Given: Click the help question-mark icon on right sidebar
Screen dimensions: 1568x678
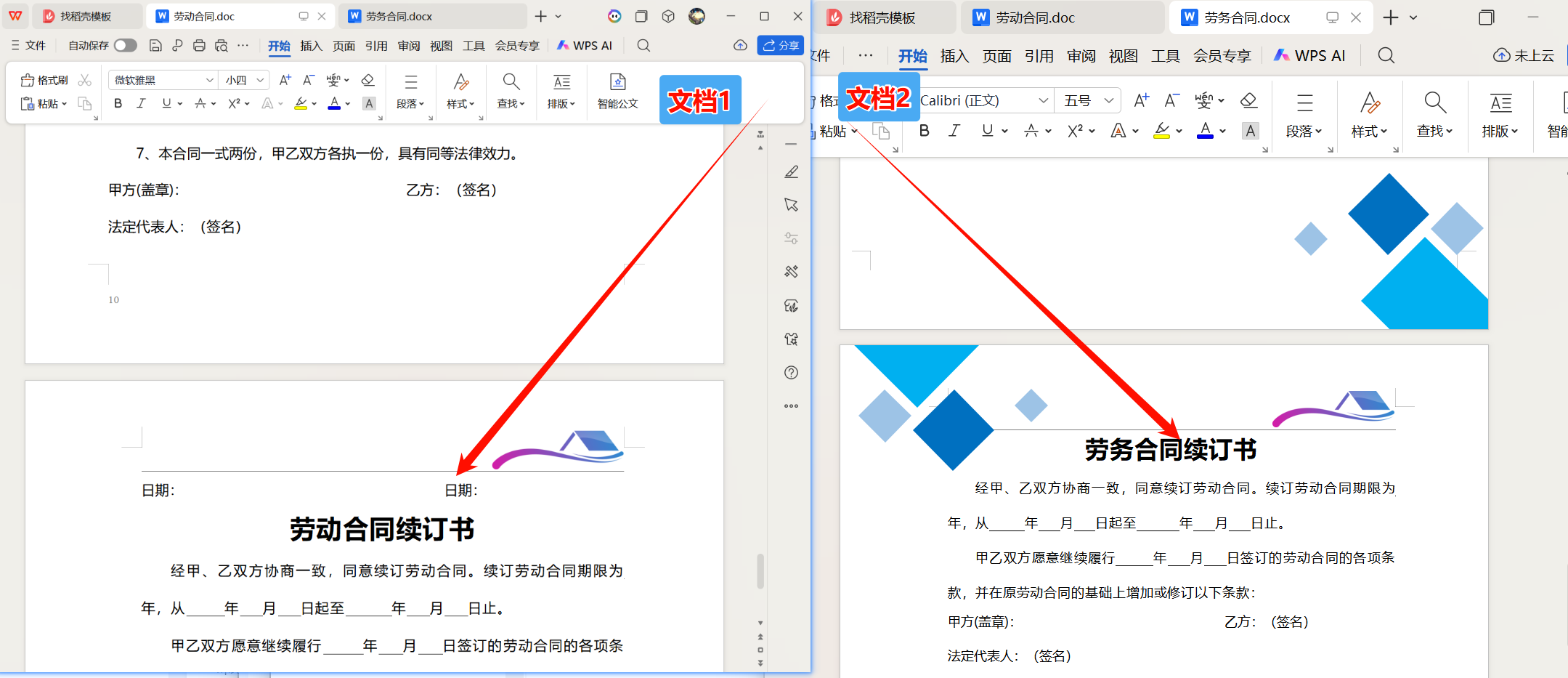Looking at the screenshot, I should point(791,373).
